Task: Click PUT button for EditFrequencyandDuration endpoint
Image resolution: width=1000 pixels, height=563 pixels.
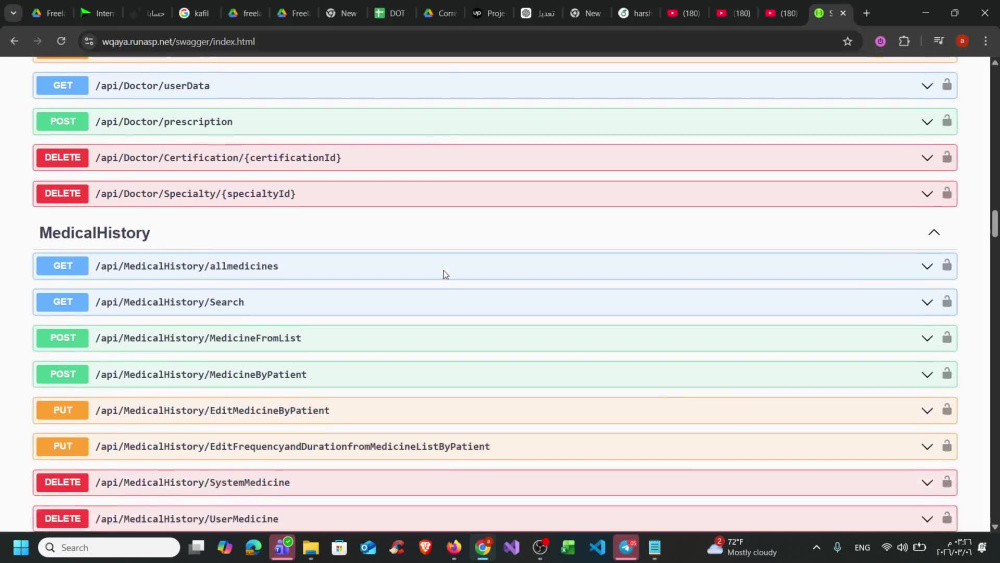Action: pos(62,446)
